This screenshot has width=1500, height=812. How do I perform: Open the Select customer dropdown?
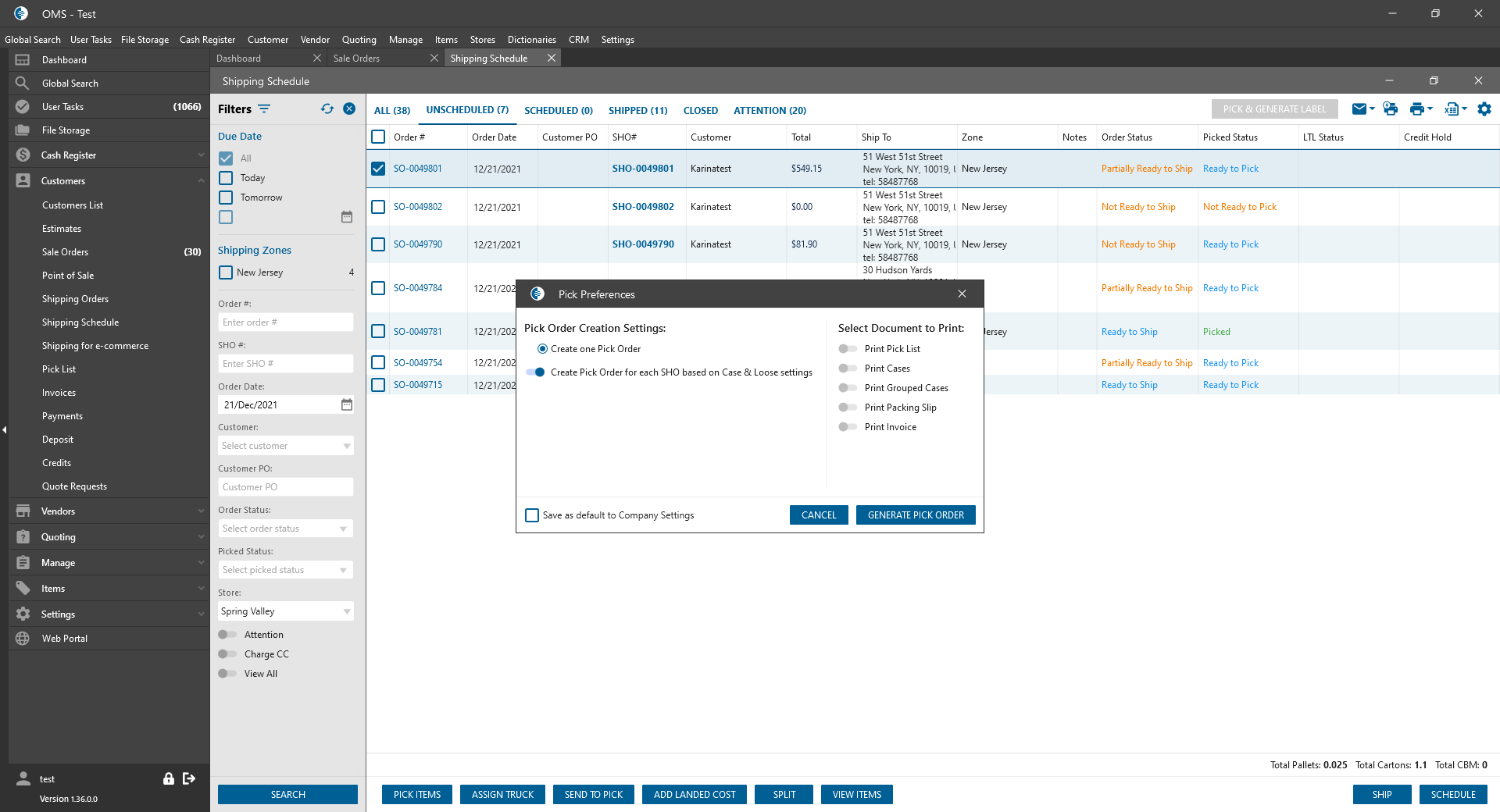point(285,446)
